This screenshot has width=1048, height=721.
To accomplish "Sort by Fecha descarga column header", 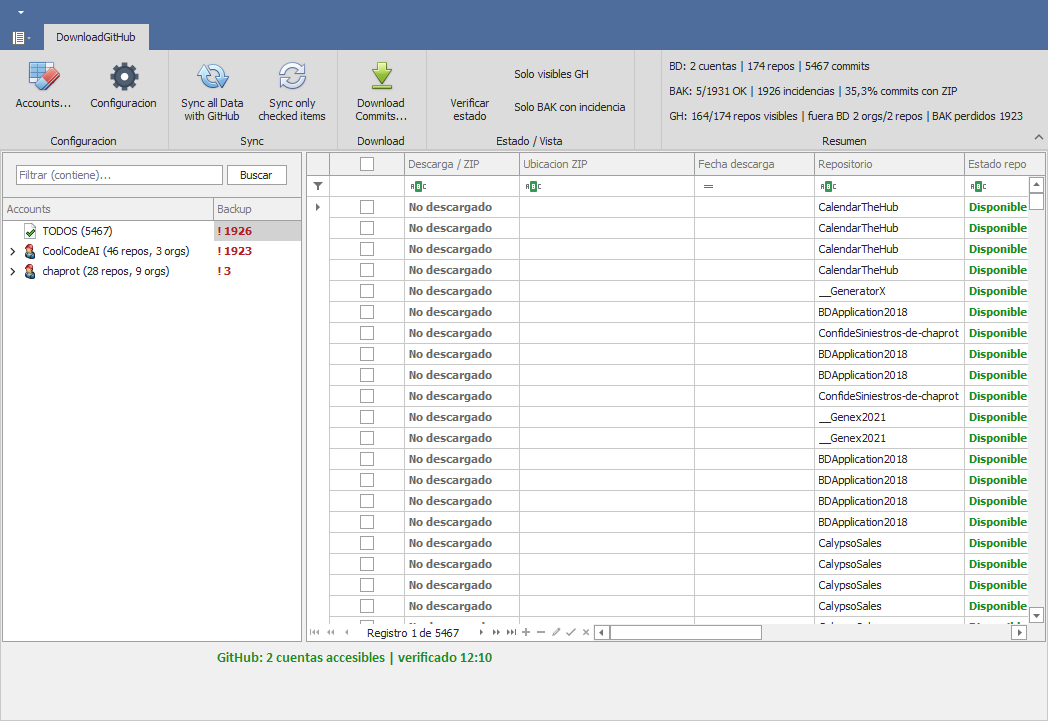I will coord(755,164).
